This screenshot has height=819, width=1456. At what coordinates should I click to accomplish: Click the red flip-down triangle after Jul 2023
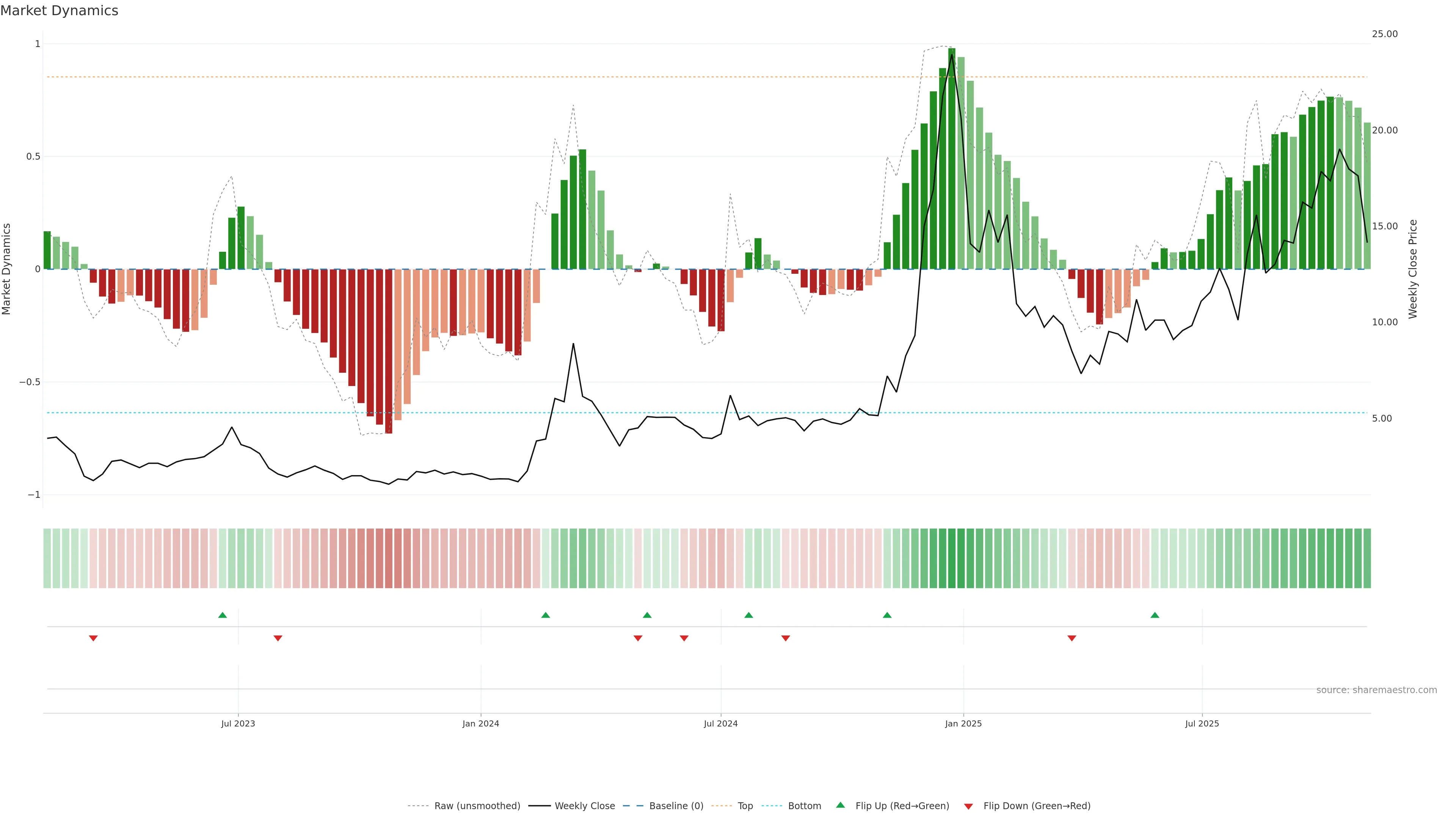tap(278, 638)
